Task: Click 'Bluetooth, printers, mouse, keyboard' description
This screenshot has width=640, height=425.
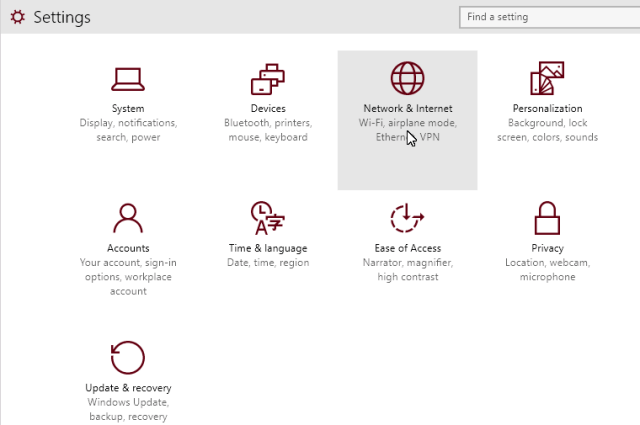Action: click(x=268, y=130)
